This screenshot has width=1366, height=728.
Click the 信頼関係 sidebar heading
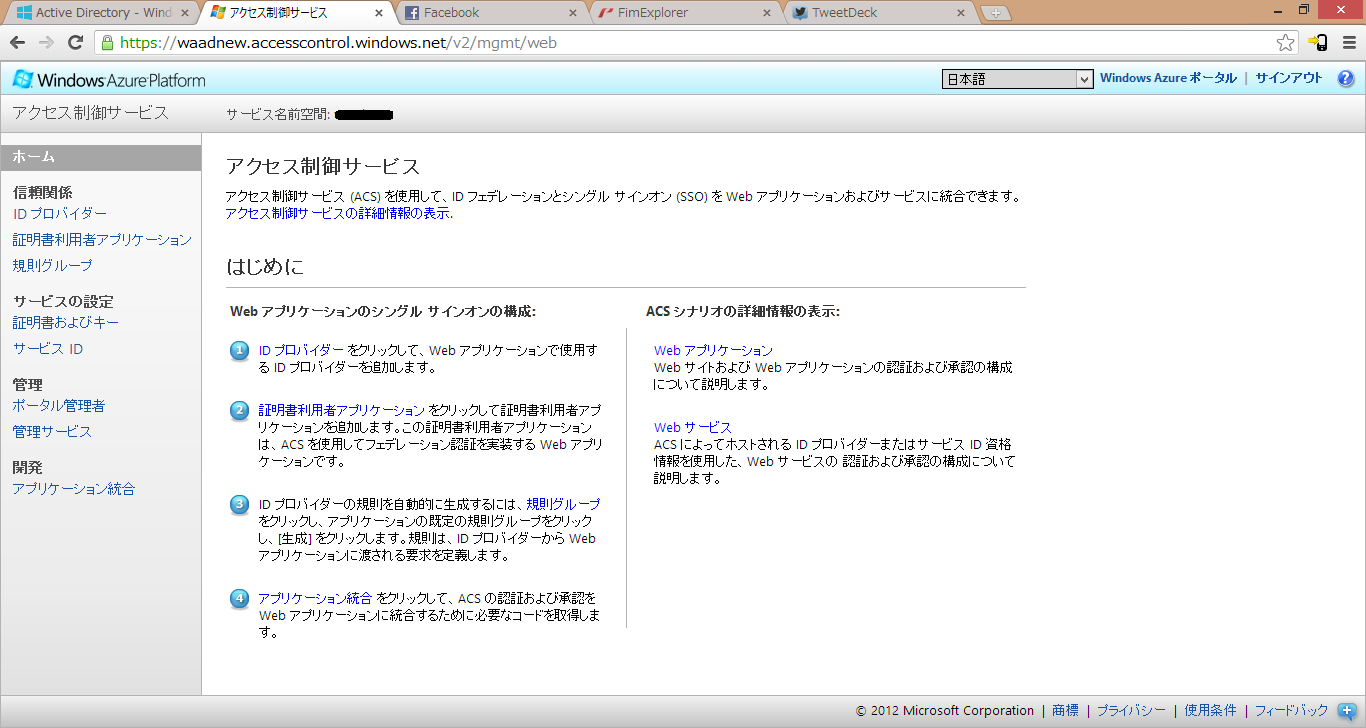point(42,193)
